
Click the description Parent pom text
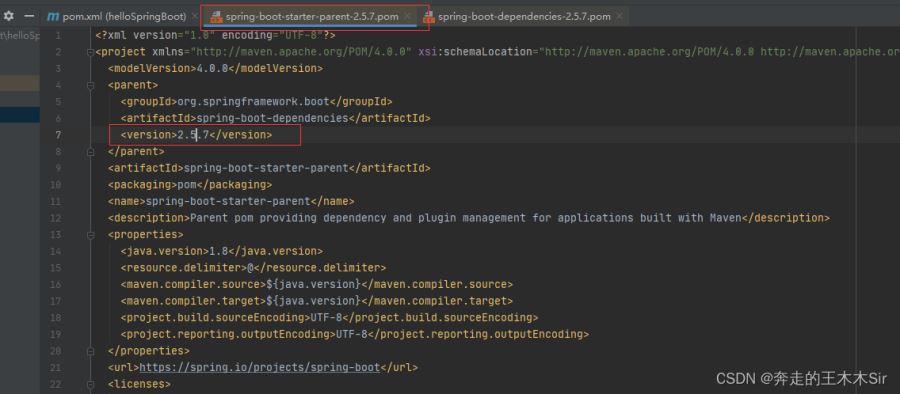click(465, 218)
